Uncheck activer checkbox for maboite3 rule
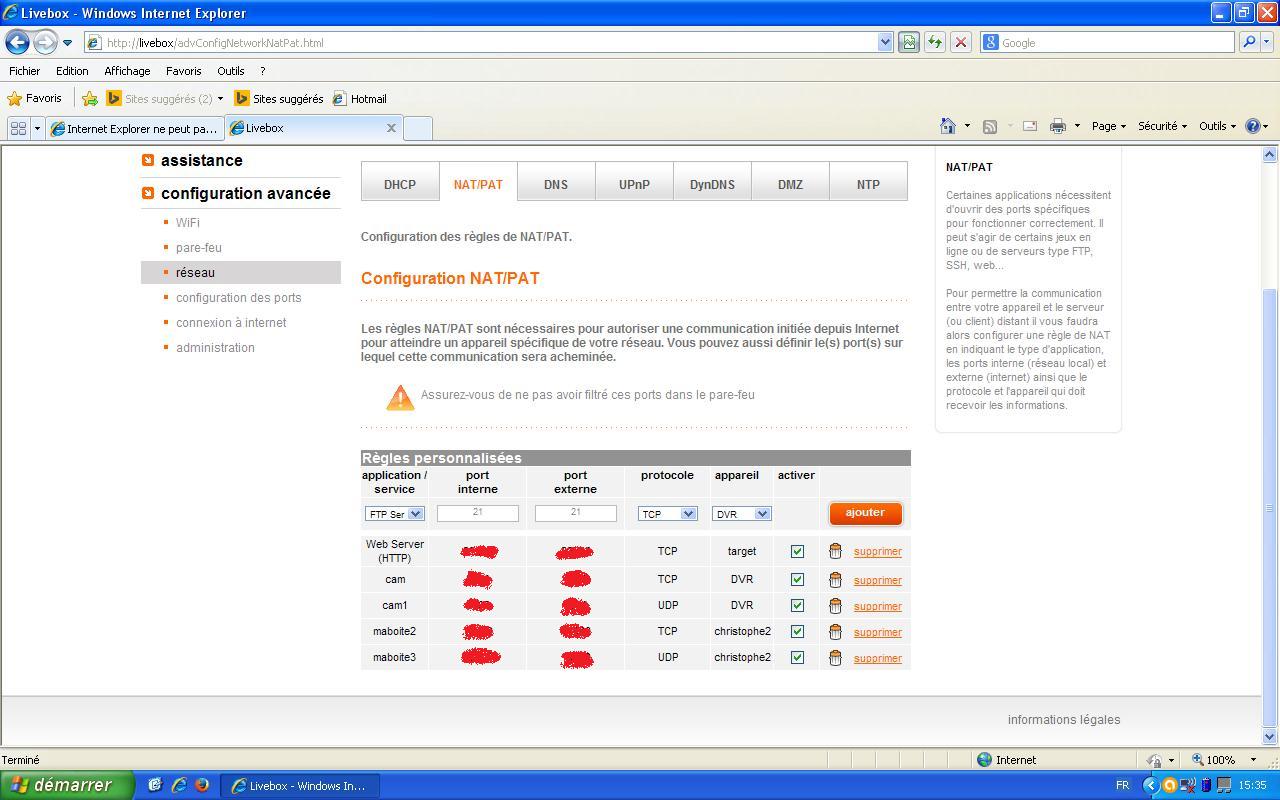This screenshot has width=1280, height=800. point(797,657)
